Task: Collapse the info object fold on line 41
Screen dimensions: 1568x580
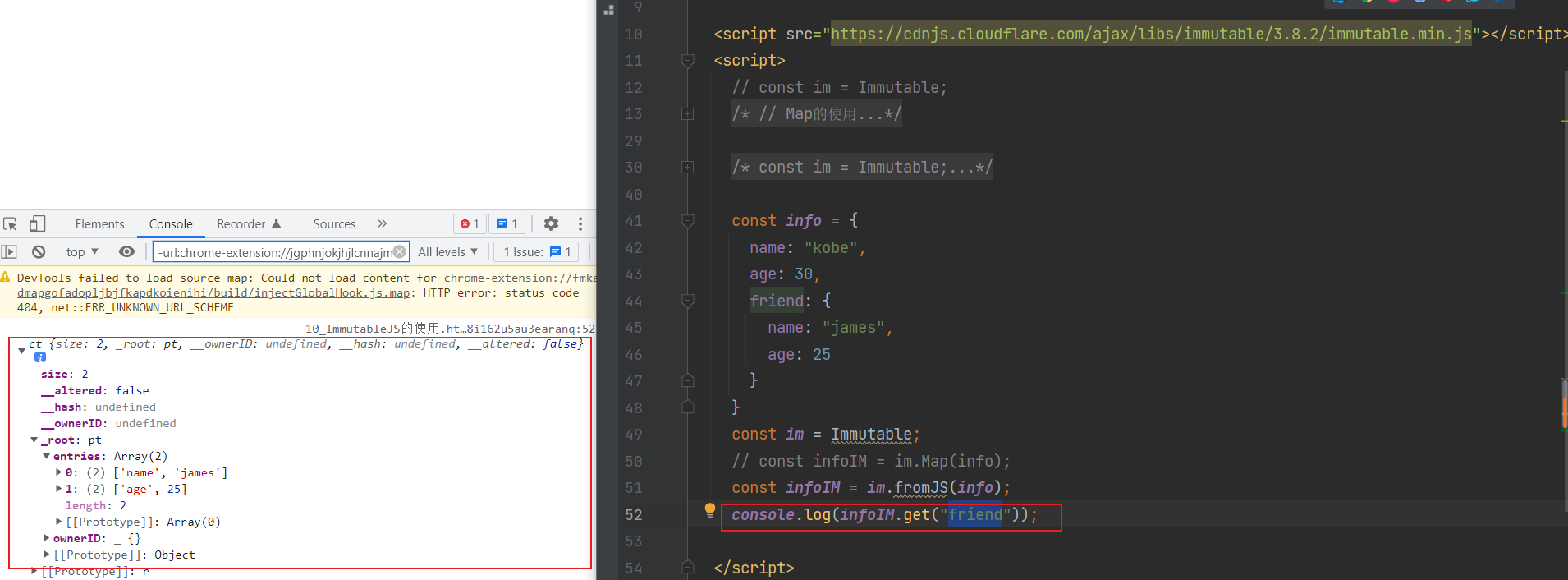Action: 688,220
